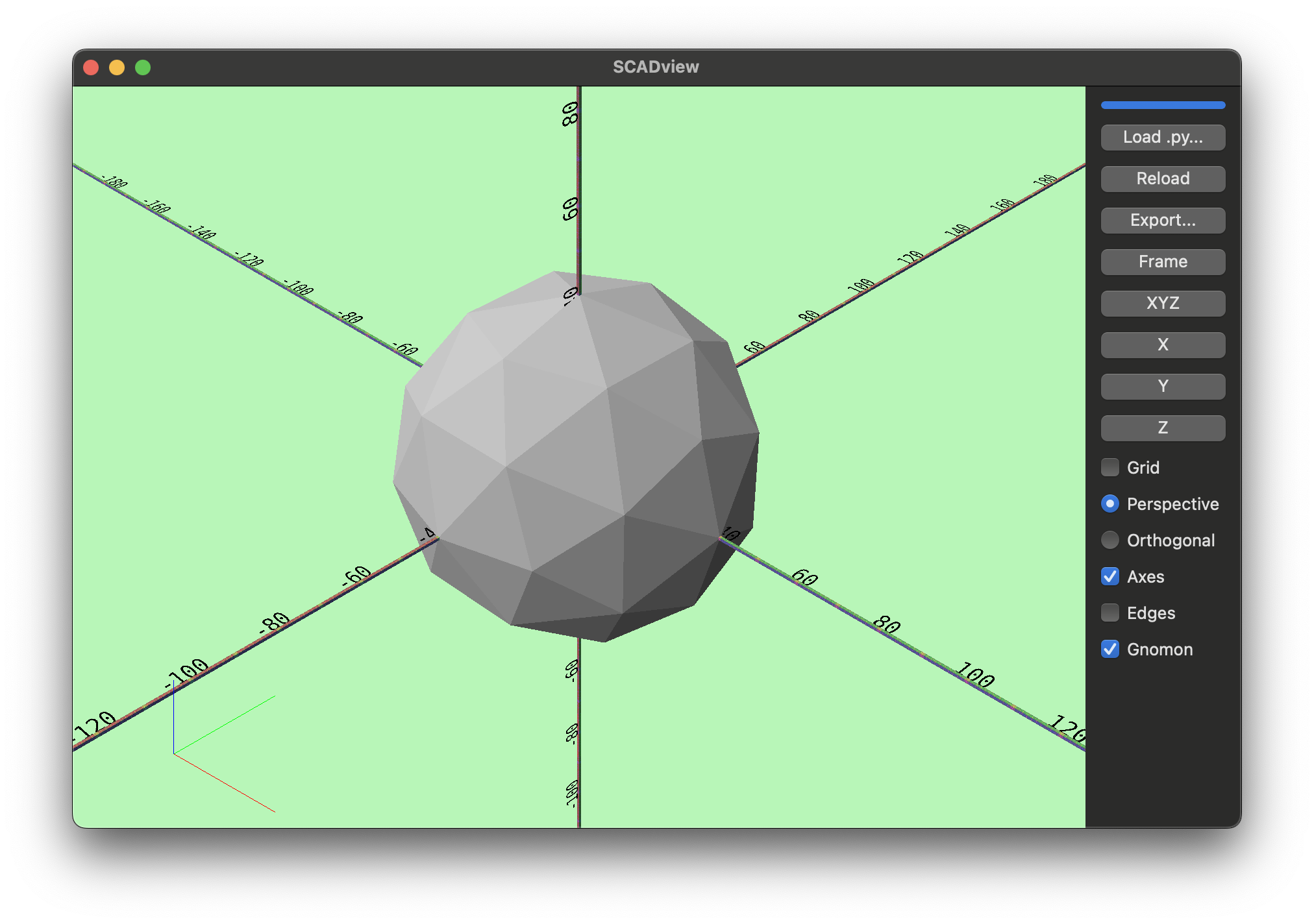Disable the Axes checkbox
Viewport: 1314px width, 924px height.
tap(1109, 576)
